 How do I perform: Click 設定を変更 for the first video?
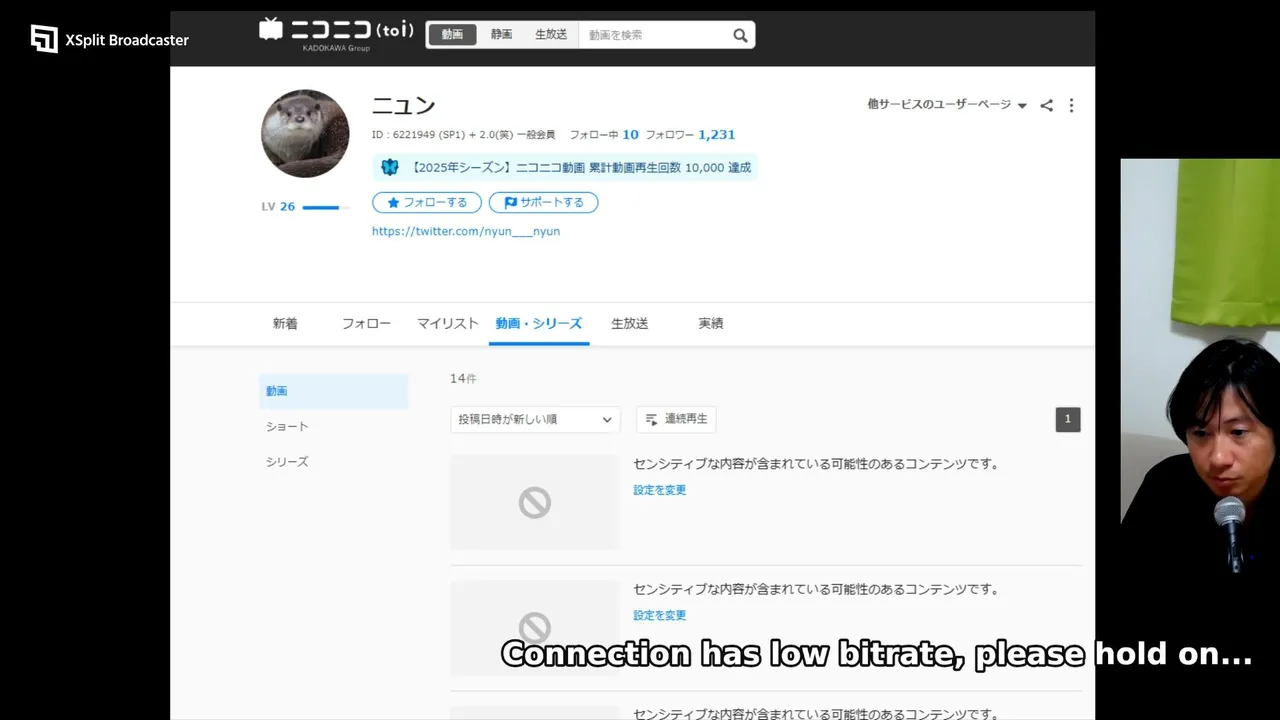point(660,490)
